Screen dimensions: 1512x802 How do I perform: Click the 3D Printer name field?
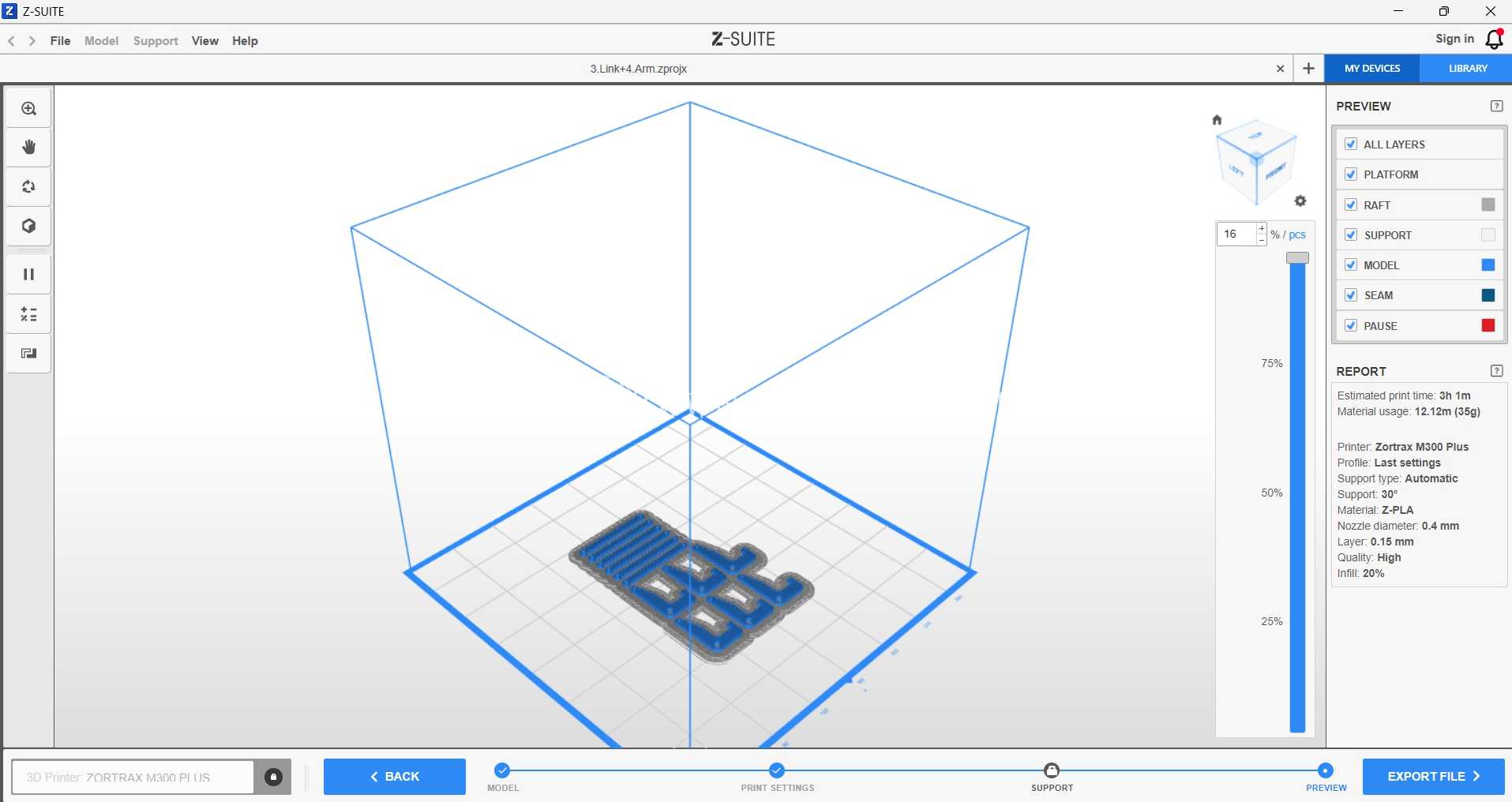pos(133,777)
